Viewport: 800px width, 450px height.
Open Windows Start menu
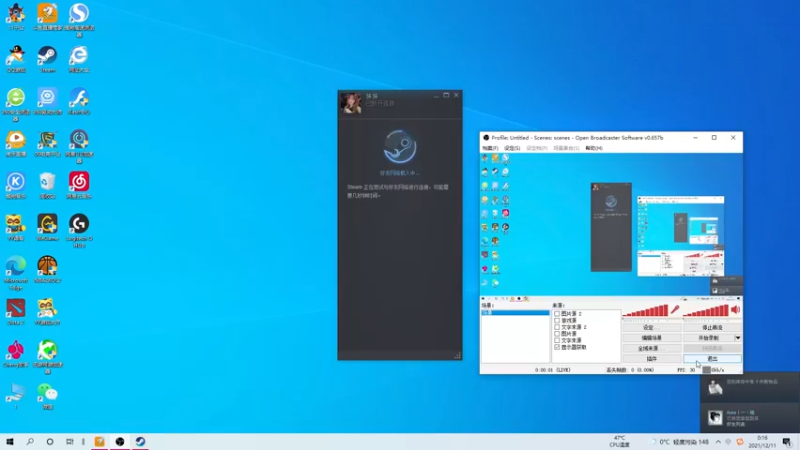(x=10, y=441)
